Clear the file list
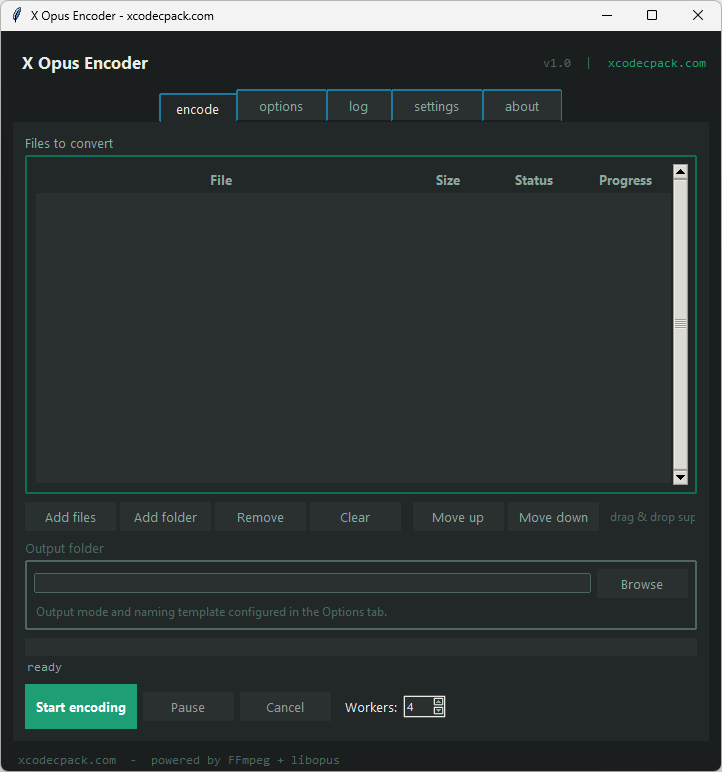 click(355, 517)
